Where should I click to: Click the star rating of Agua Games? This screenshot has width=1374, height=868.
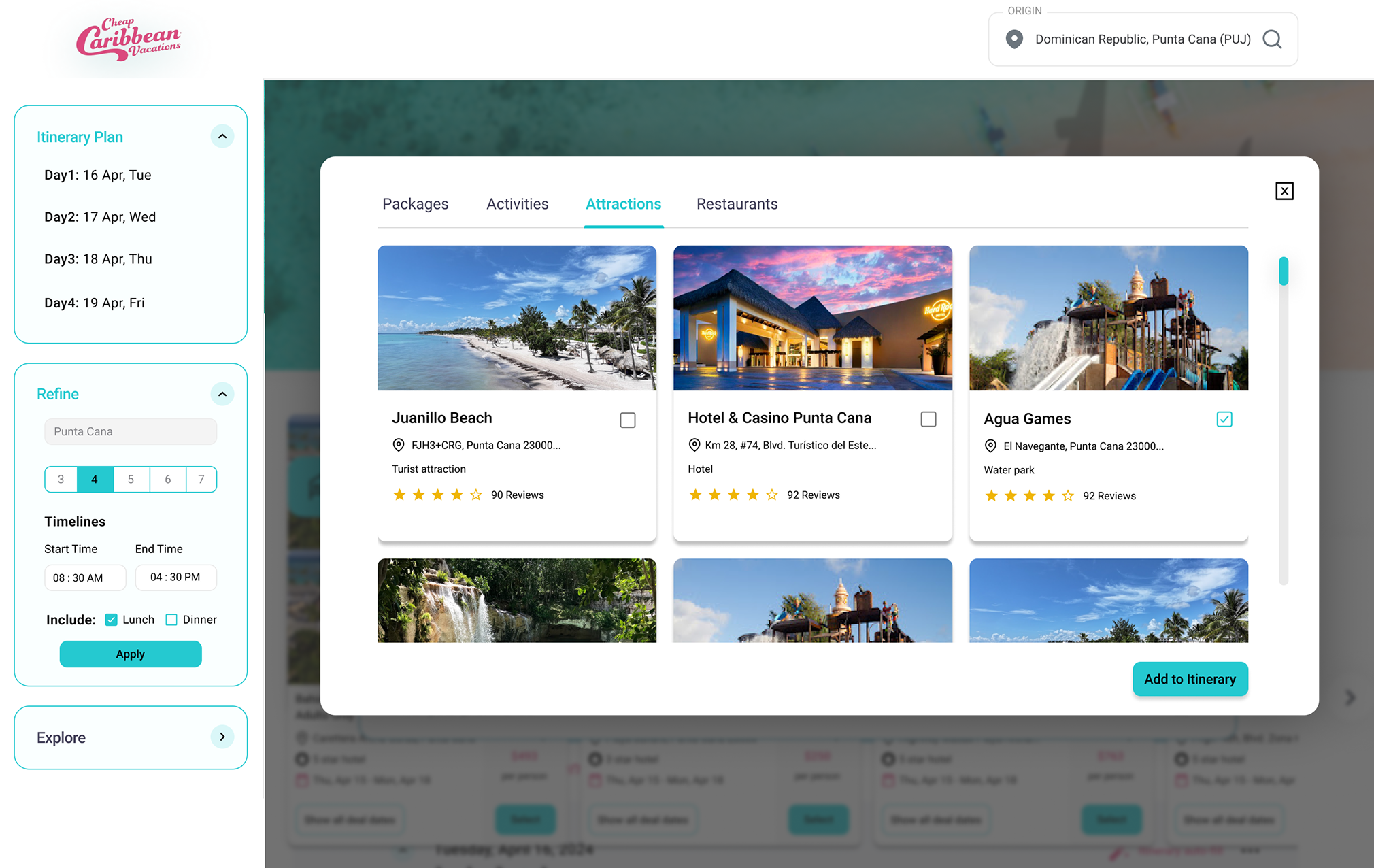pyautogui.click(x=1029, y=496)
